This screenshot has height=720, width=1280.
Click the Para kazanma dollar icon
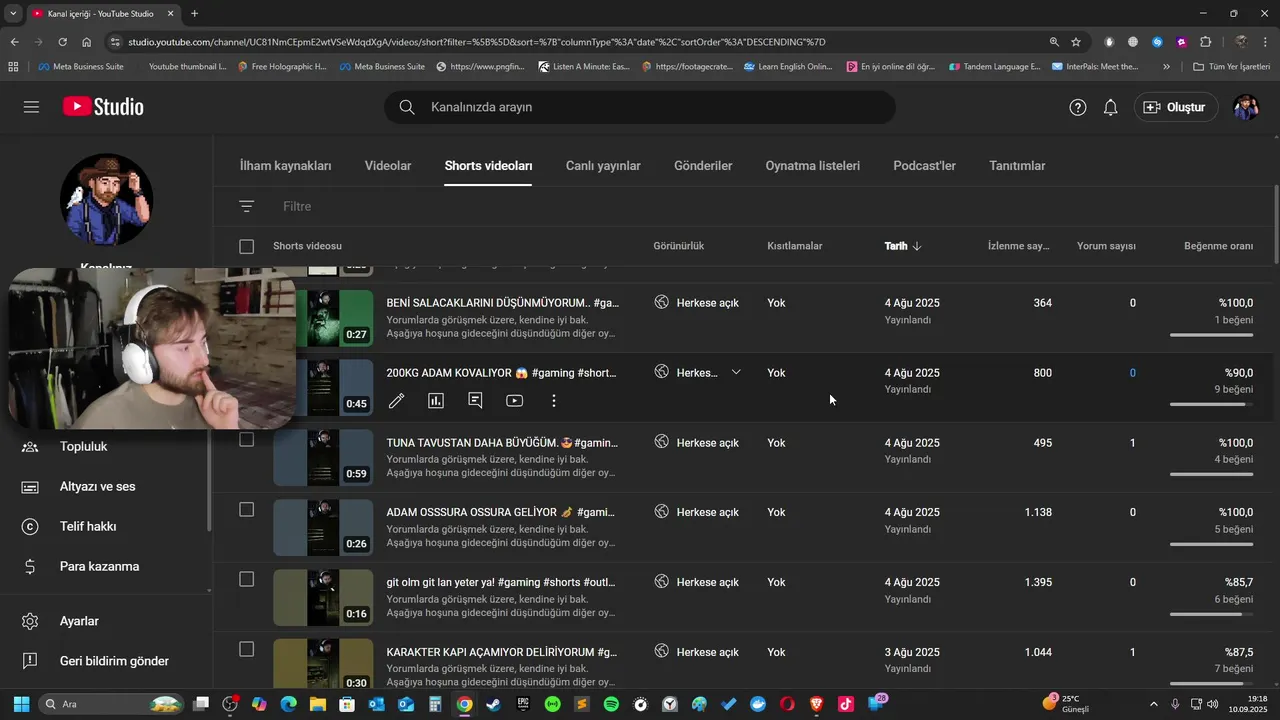pyautogui.click(x=30, y=567)
